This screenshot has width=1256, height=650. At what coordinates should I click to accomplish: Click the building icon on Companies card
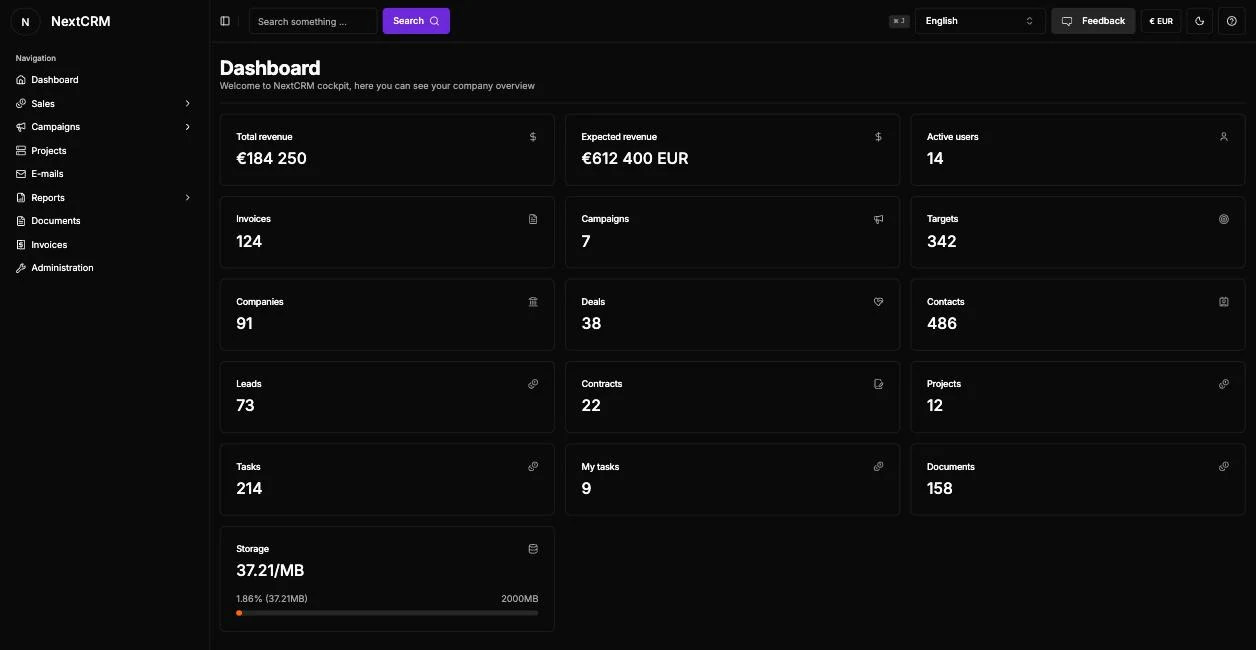click(x=533, y=301)
